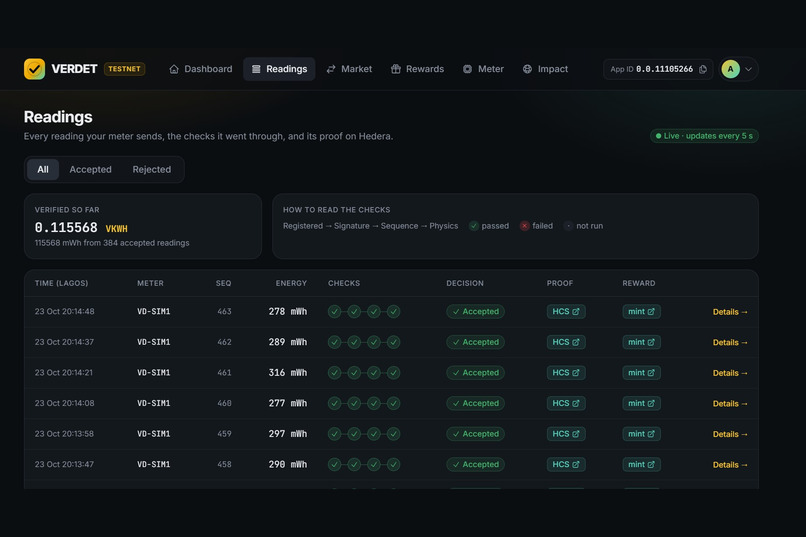Click the TESTNET badge
Image resolution: width=806 pixels, height=537 pixels.
[124, 69]
